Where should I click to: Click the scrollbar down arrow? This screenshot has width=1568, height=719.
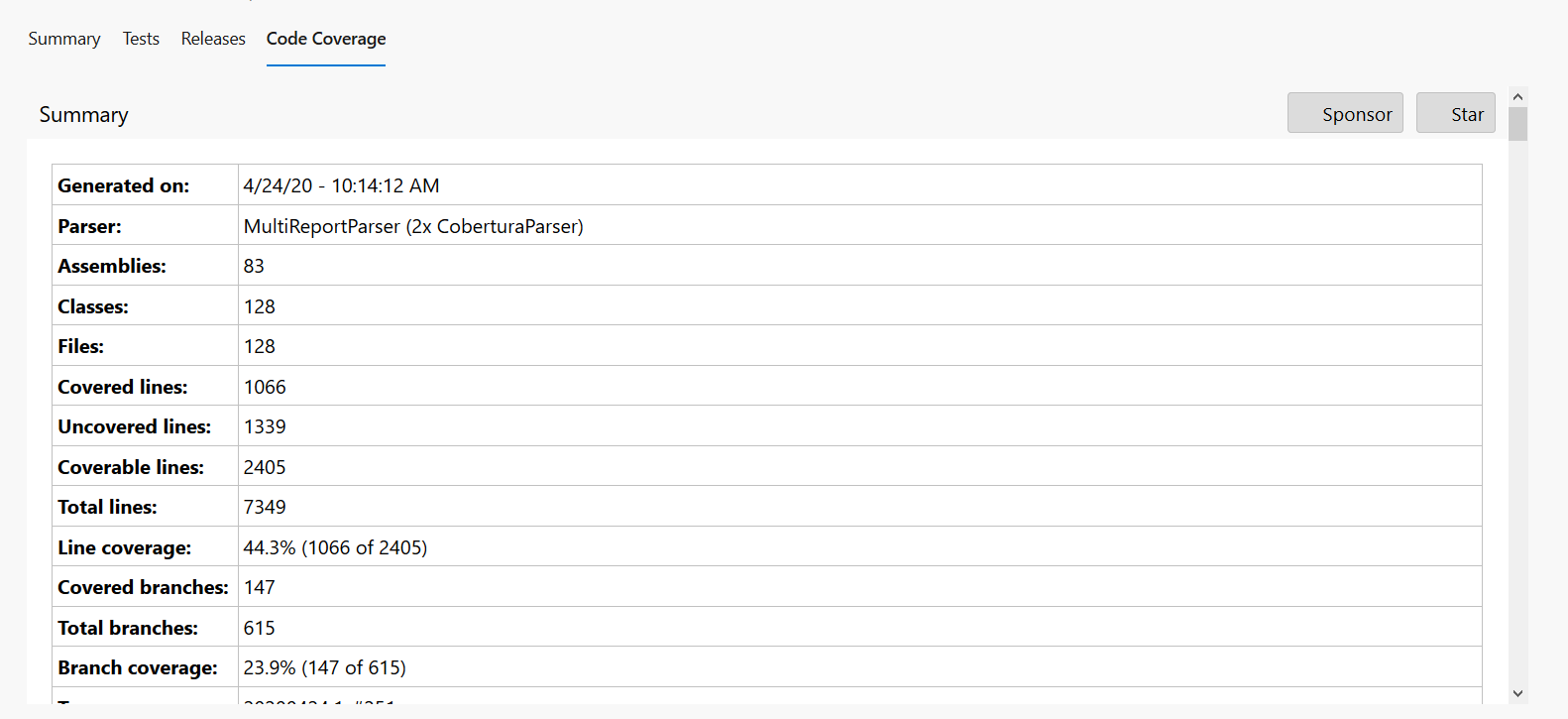click(x=1517, y=693)
